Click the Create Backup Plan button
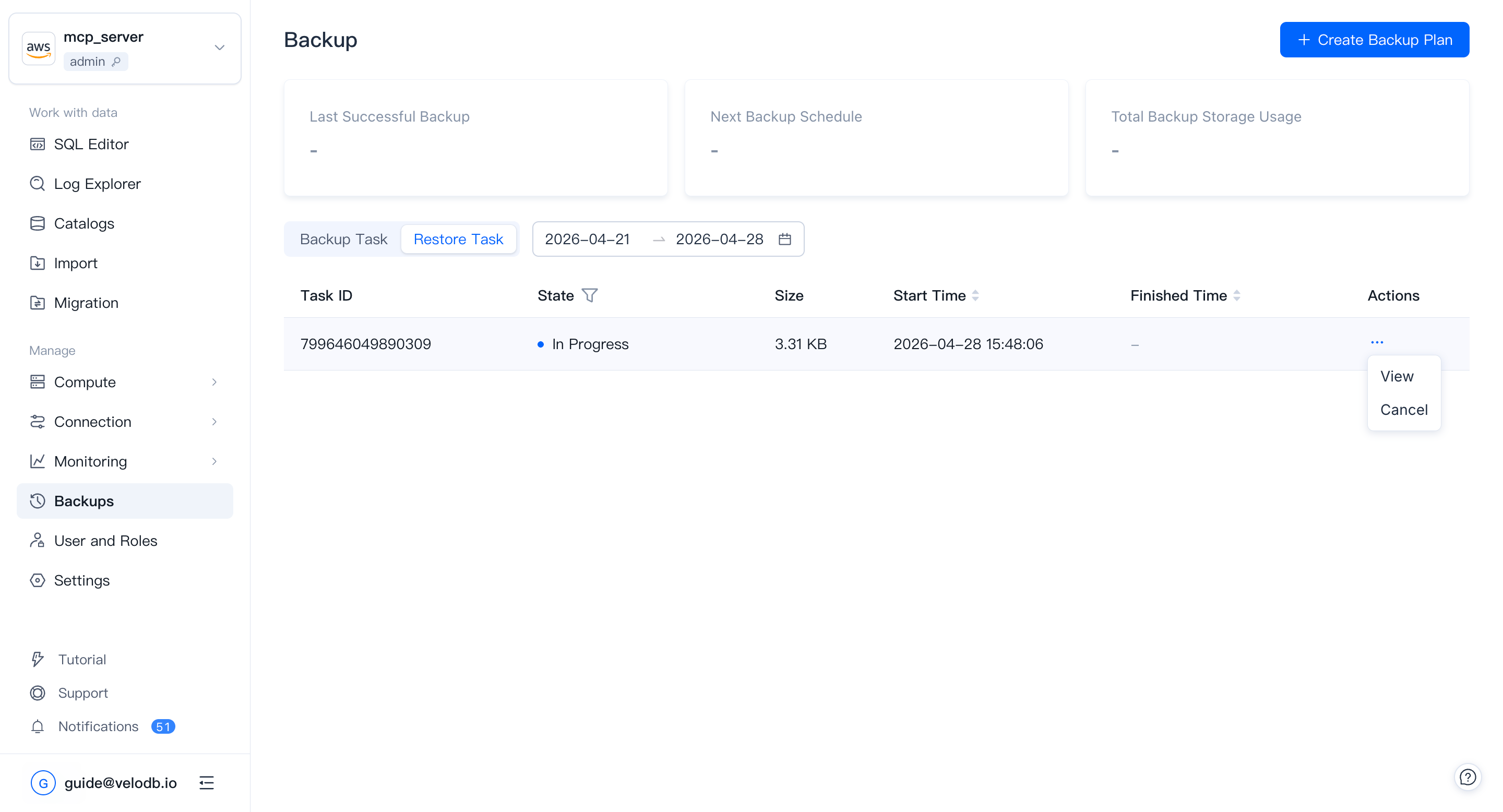The width and height of the screenshot is (1503, 812). tap(1374, 39)
